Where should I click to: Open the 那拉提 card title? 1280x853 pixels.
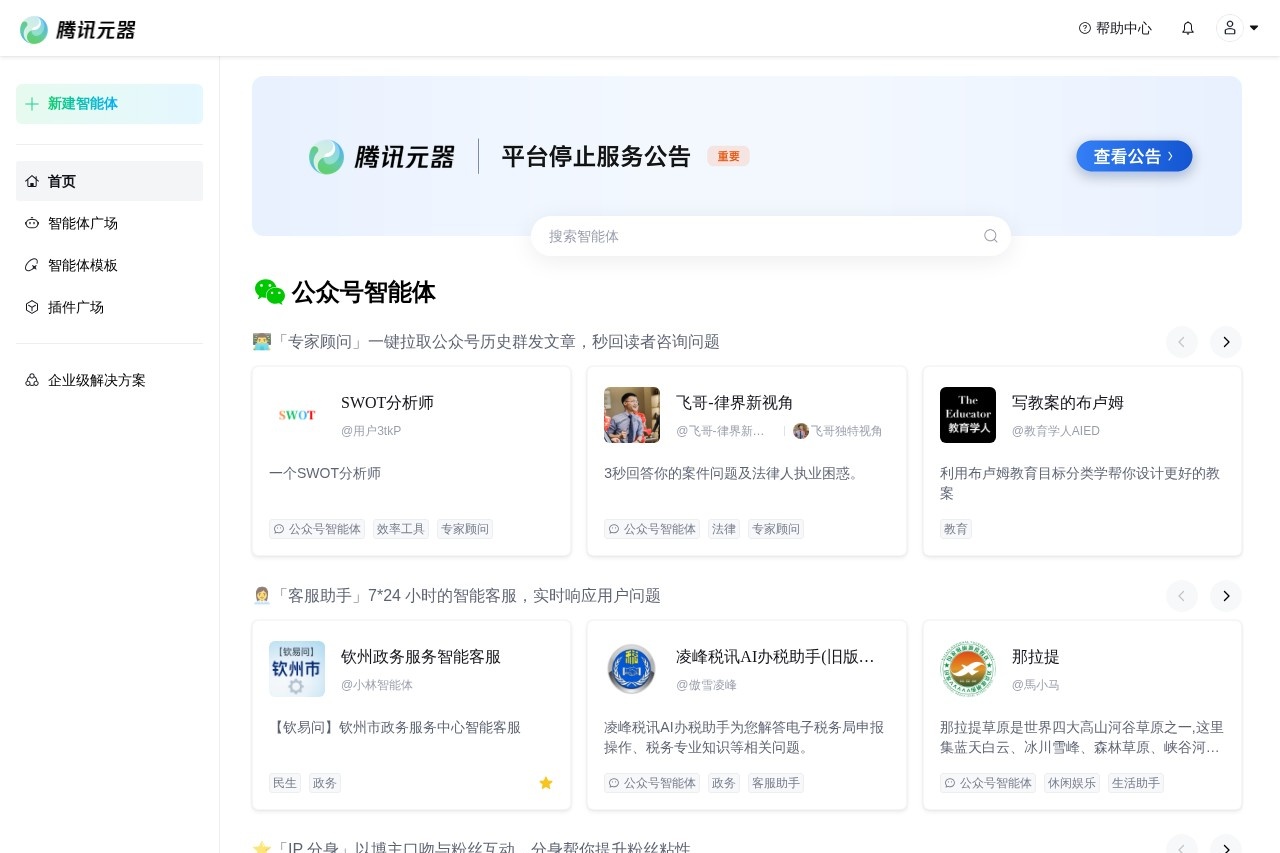pos(1036,657)
